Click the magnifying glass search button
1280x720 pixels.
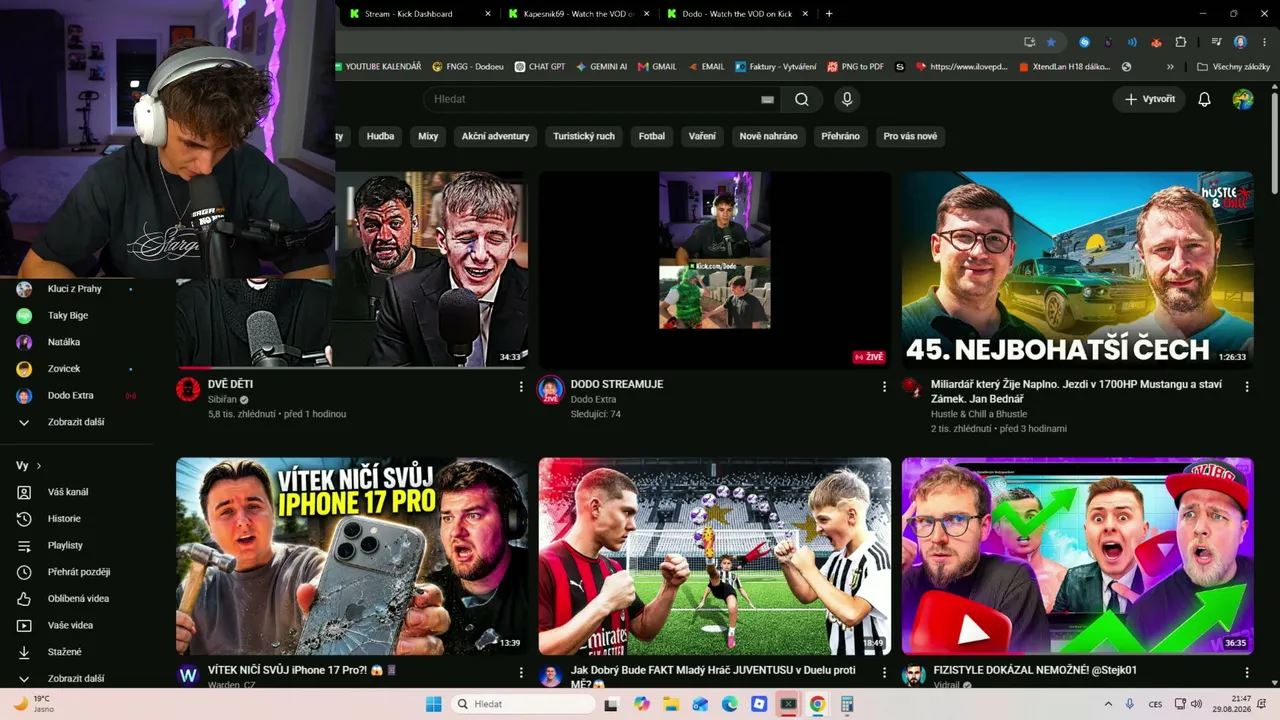(x=802, y=99)
